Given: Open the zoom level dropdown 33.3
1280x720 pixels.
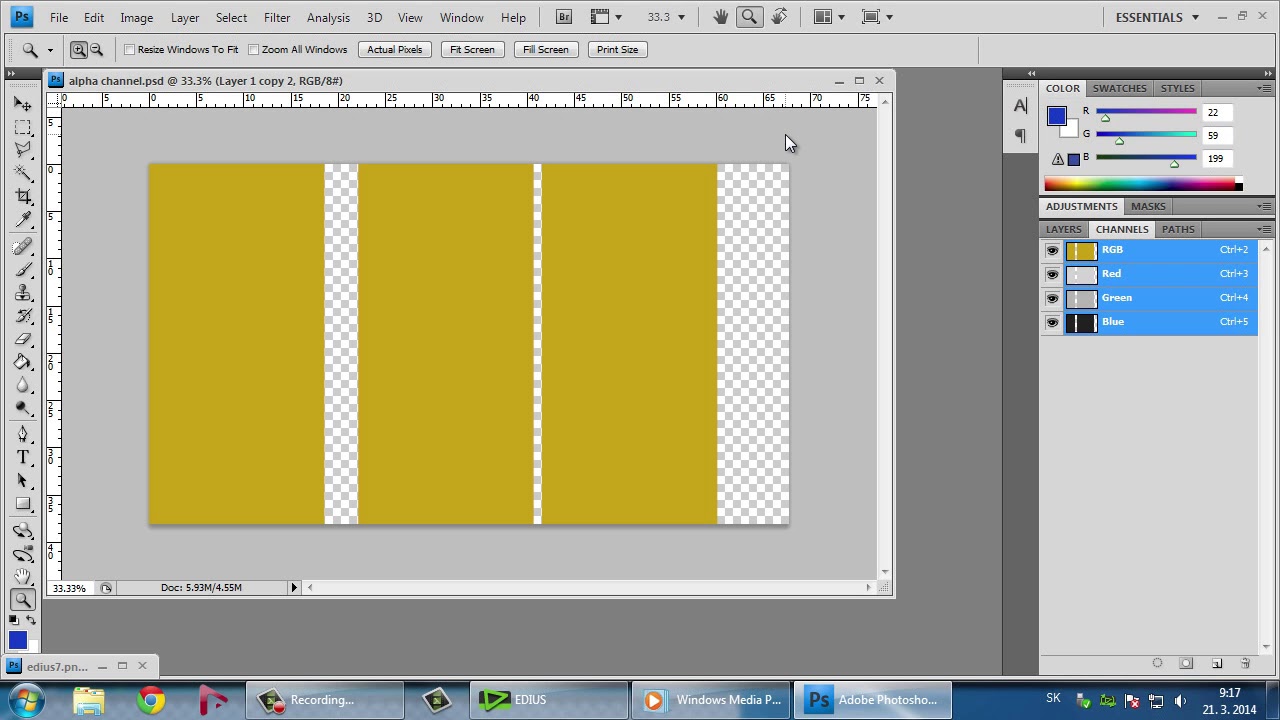Looking at the screenshot, I should click(681, 17).
